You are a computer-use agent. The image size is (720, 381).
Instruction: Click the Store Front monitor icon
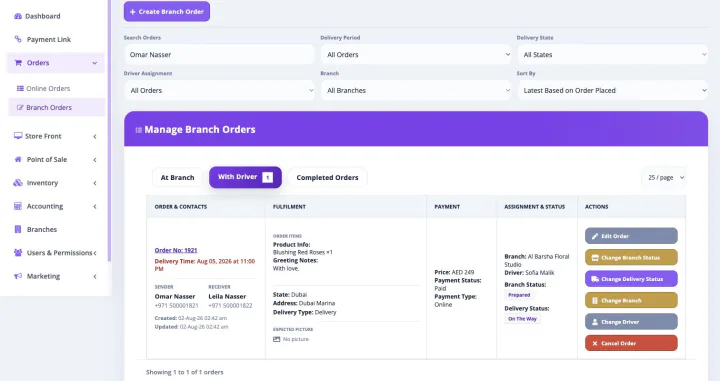(x=18, y=136)
